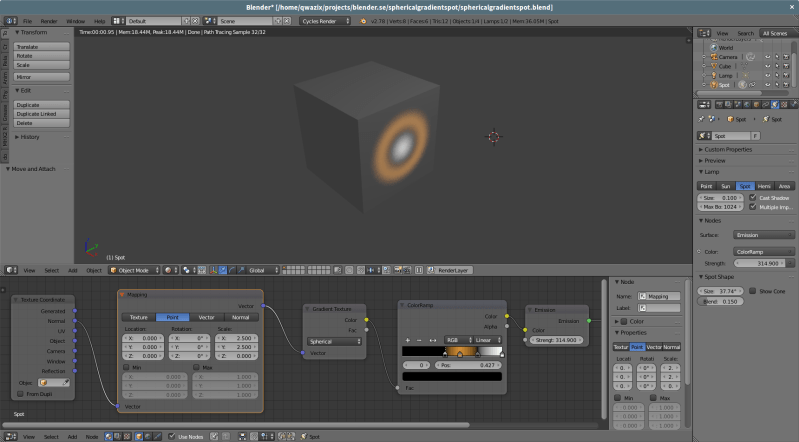Add a color stop with the ColorRamp plus
This screenshot has height=442, width=799.
tap(408, 340)
